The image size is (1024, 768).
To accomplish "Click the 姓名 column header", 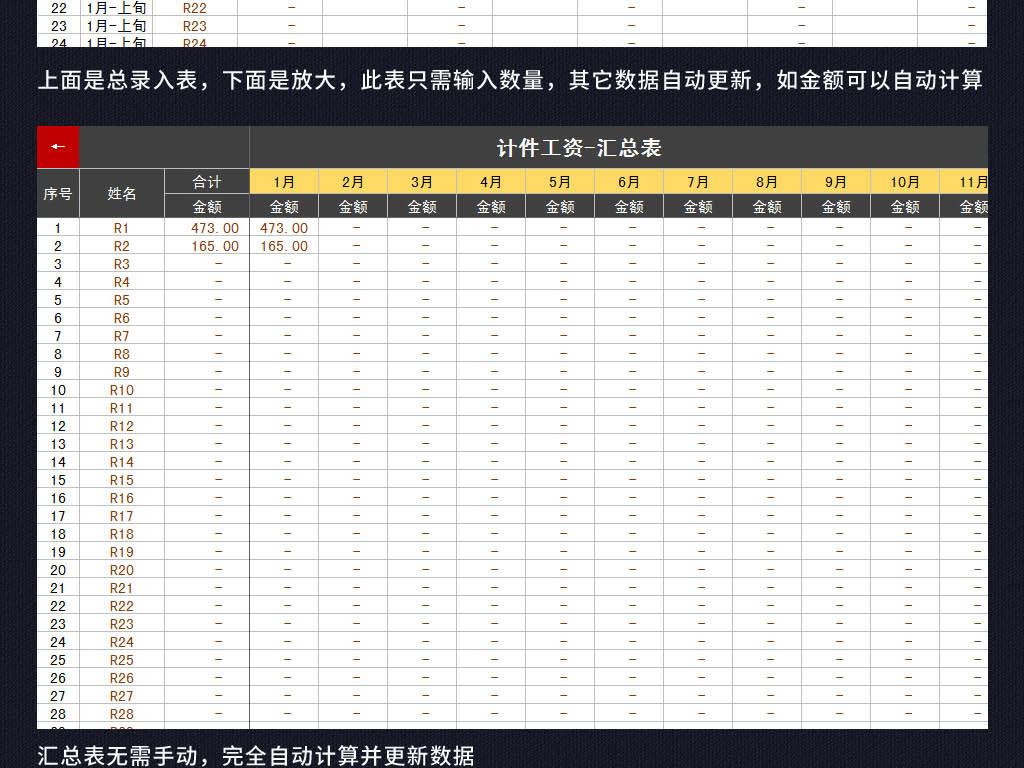I will 121,193.
